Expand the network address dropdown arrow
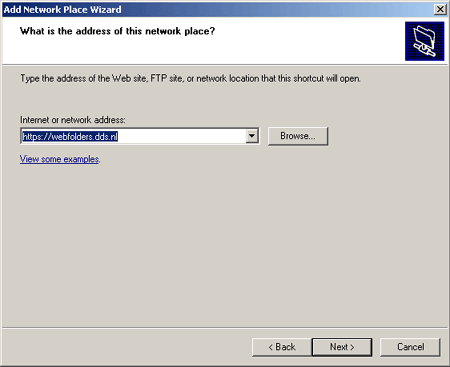Viewport: 450px width, 367px height. (252, 136)
